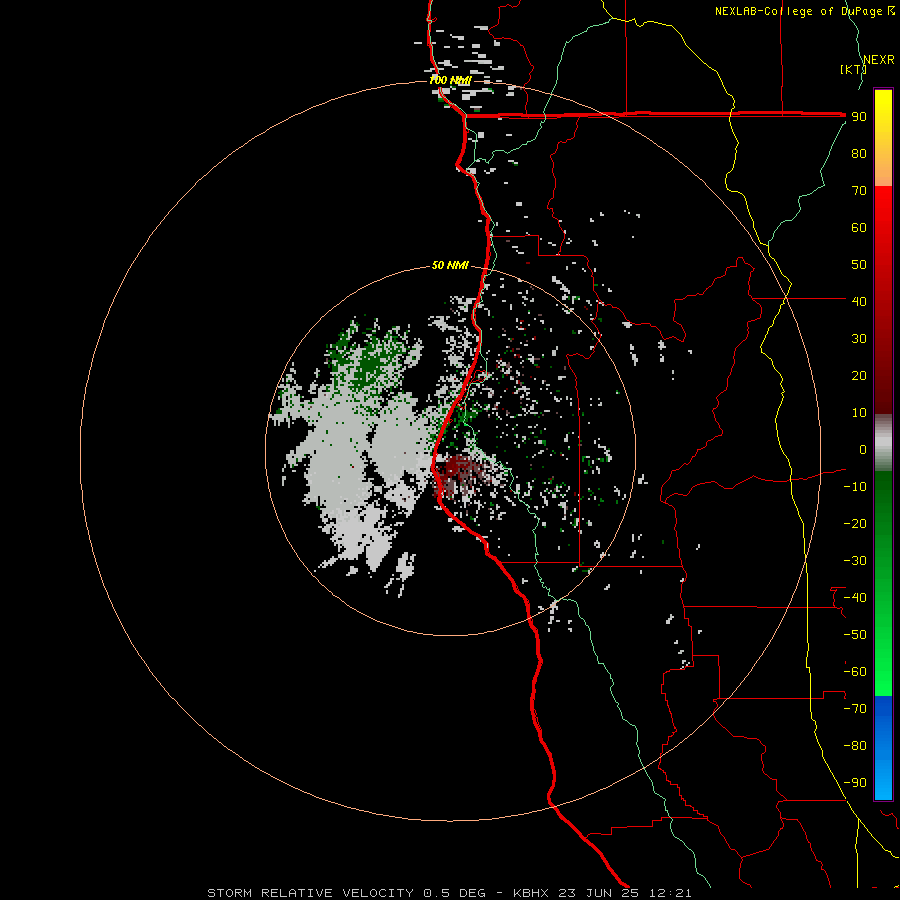This screenshot has height=900, width=900.
Task: Pick the orange band near 70 kt
Action: (883, 175)
